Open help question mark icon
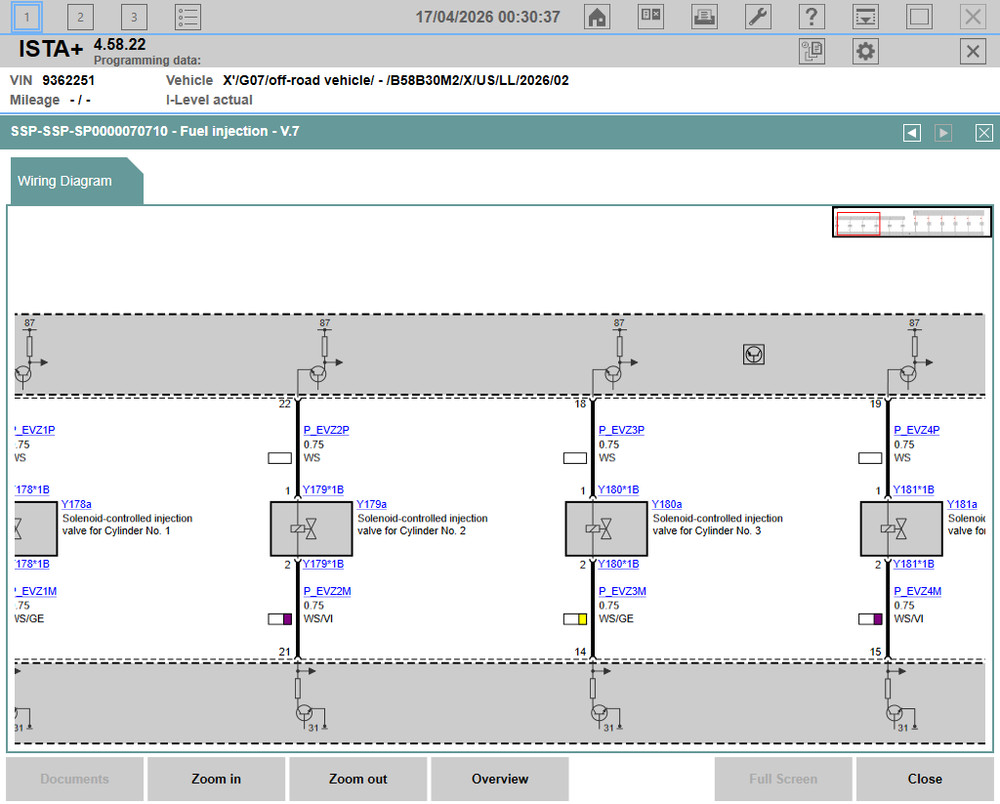Screen dimensions: 1000x804 coord(811,17)
